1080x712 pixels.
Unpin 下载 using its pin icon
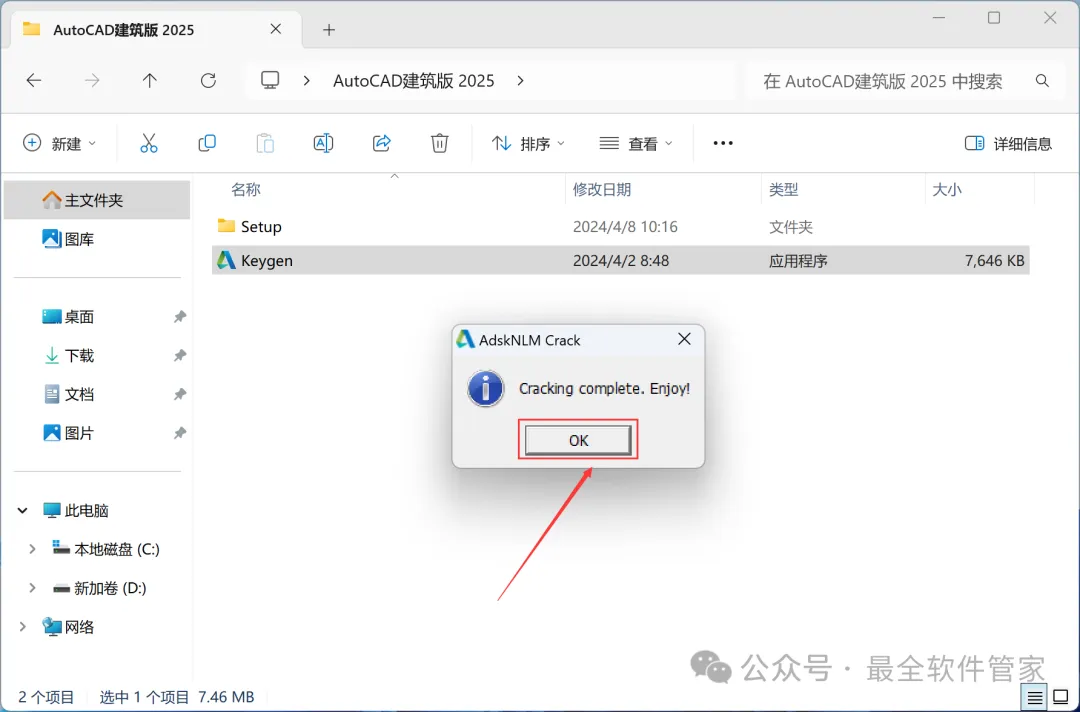point(179,355)
